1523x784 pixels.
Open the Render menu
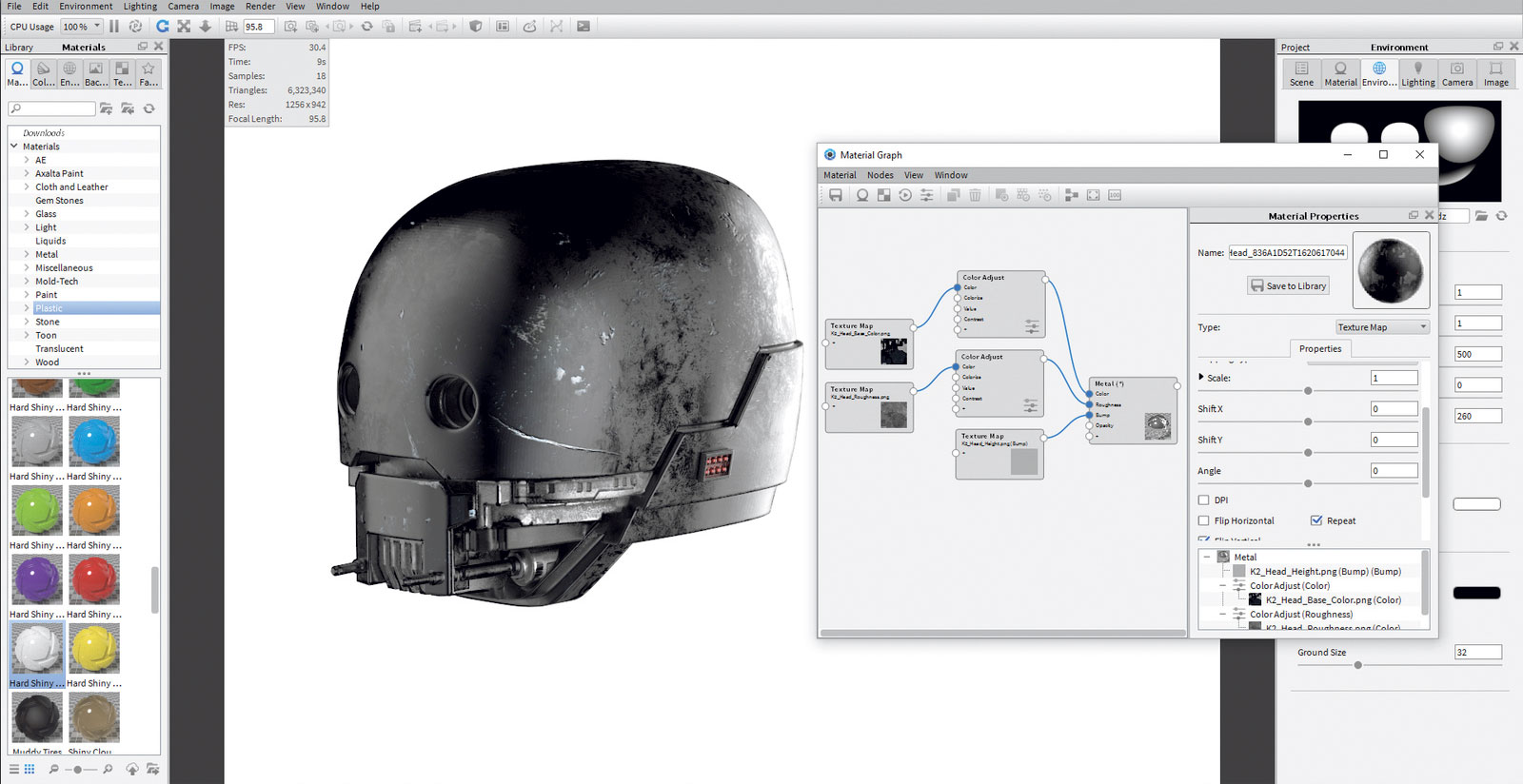260,6
